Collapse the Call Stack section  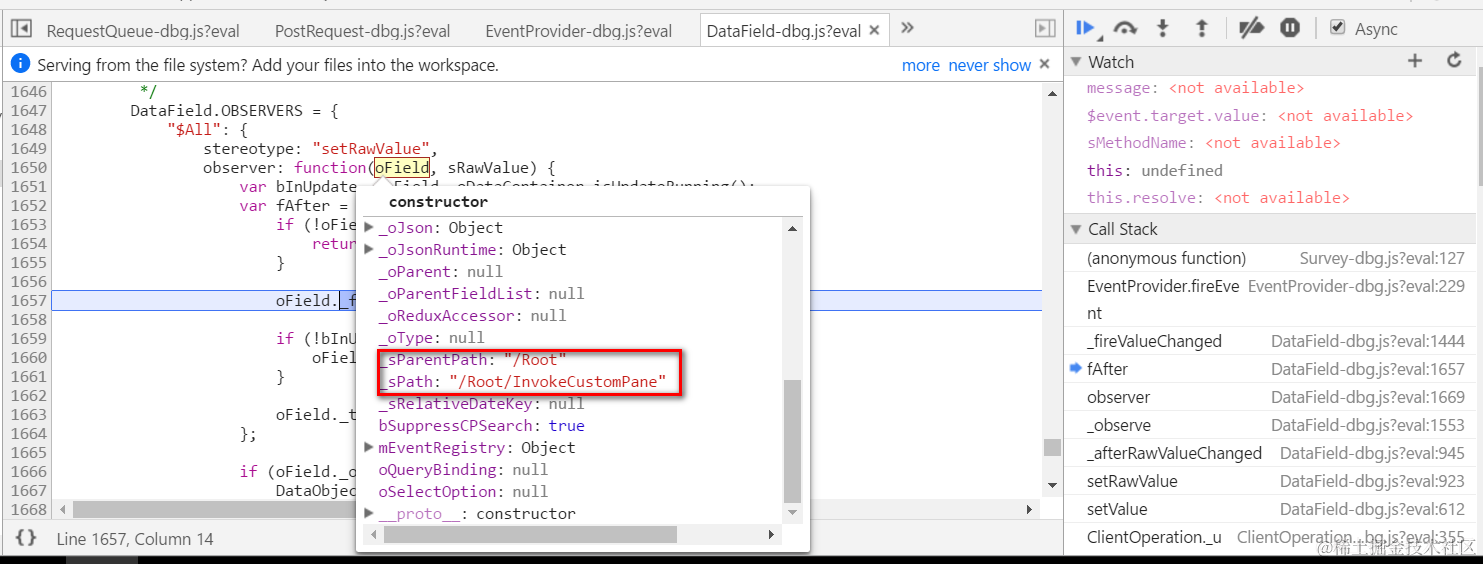click(1076, 229)
